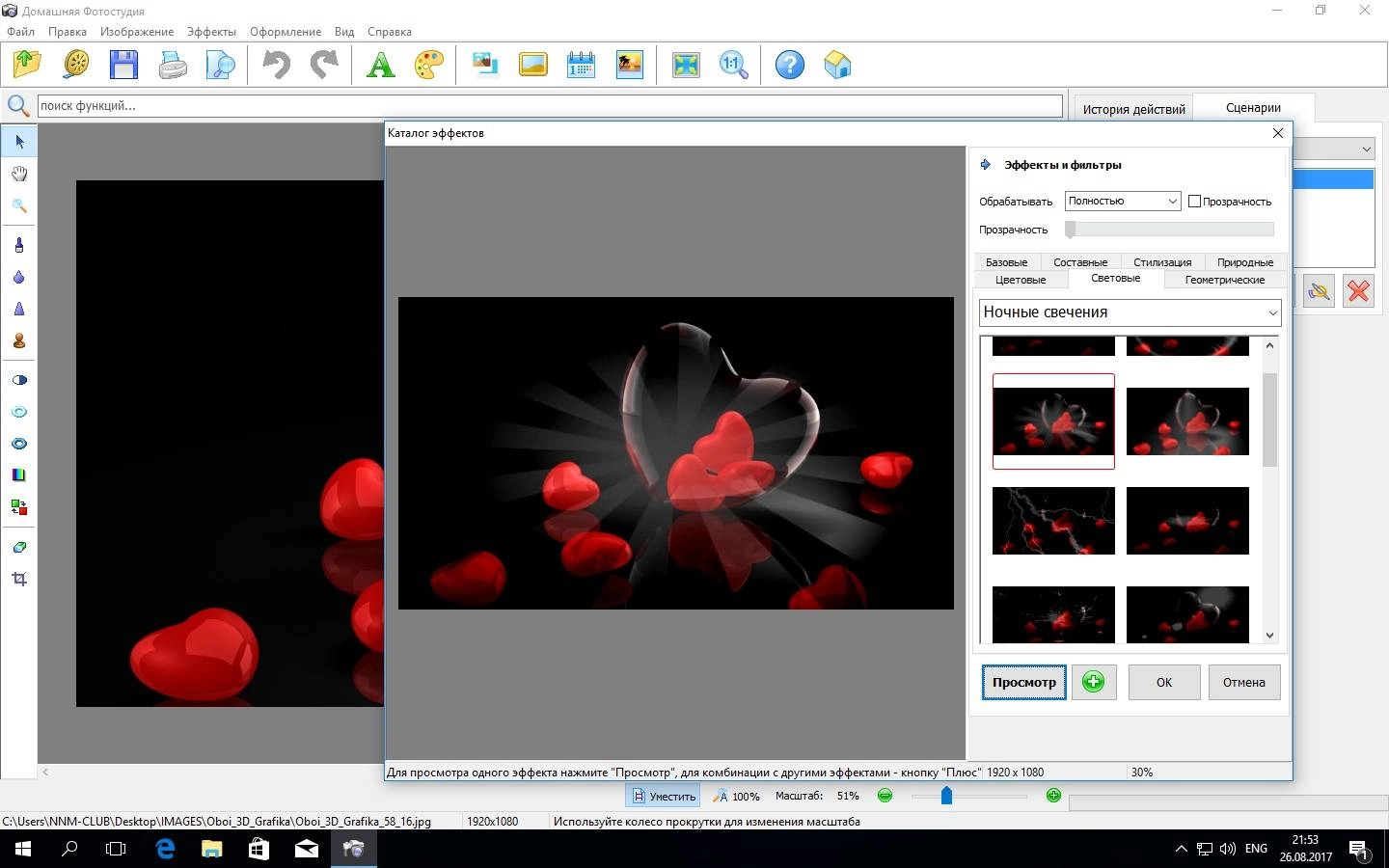This screenshot has width=1389, height=868.
Task: Undo last action with left arrow
Action: (277, 65)
